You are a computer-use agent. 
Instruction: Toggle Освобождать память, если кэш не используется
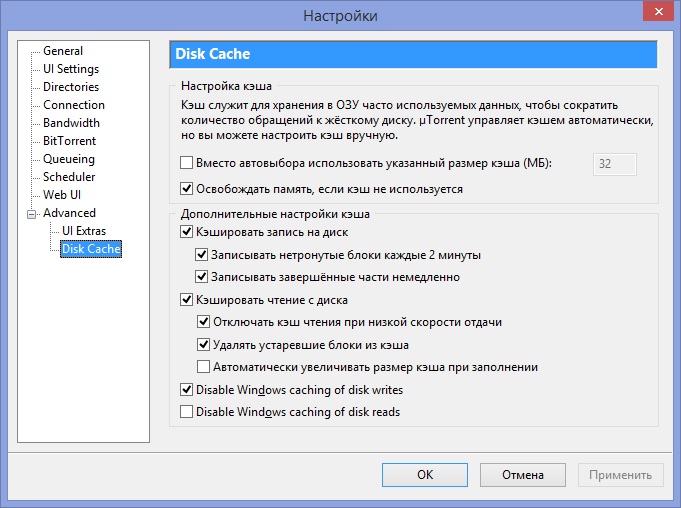(x=186, y=188)
